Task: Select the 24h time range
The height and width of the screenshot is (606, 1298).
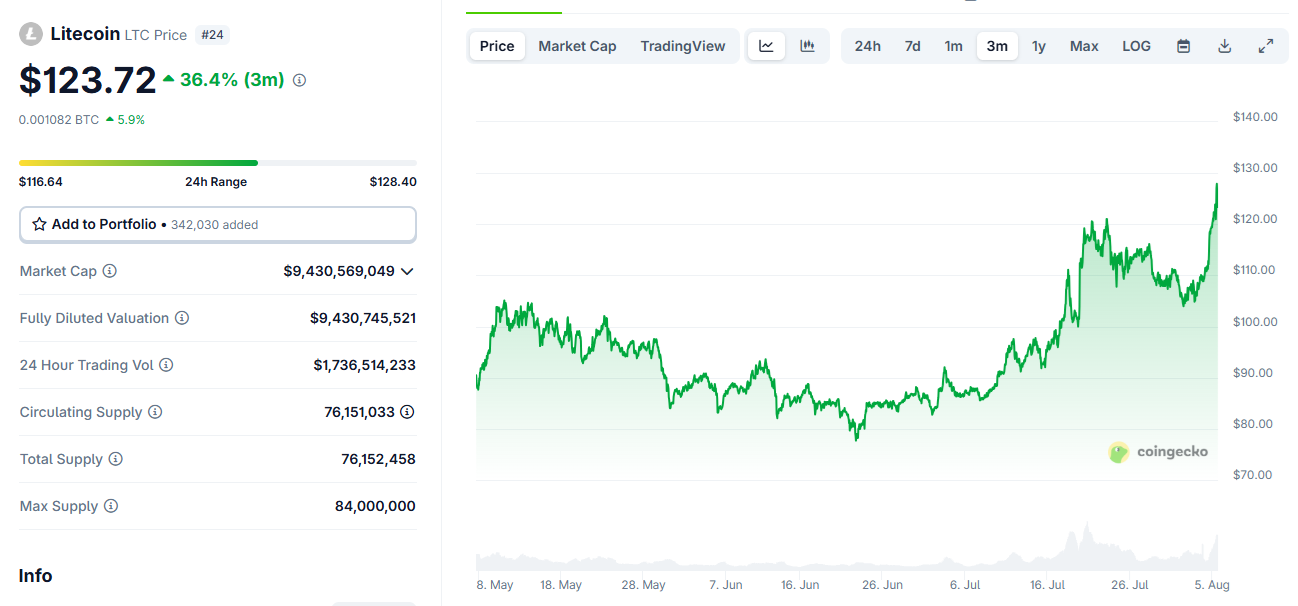Action: (868, 46)
